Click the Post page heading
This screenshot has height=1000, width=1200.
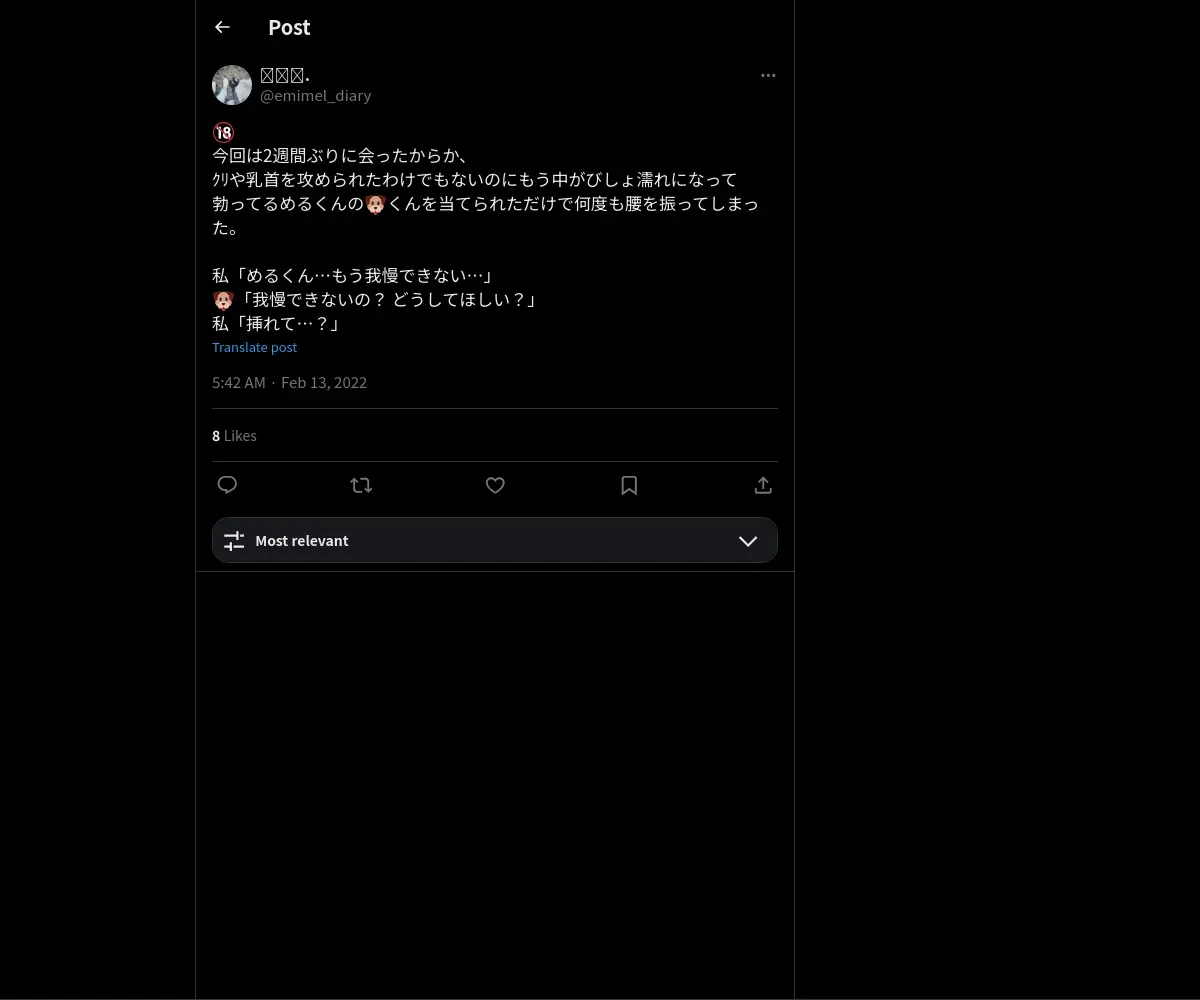point(289,28)
